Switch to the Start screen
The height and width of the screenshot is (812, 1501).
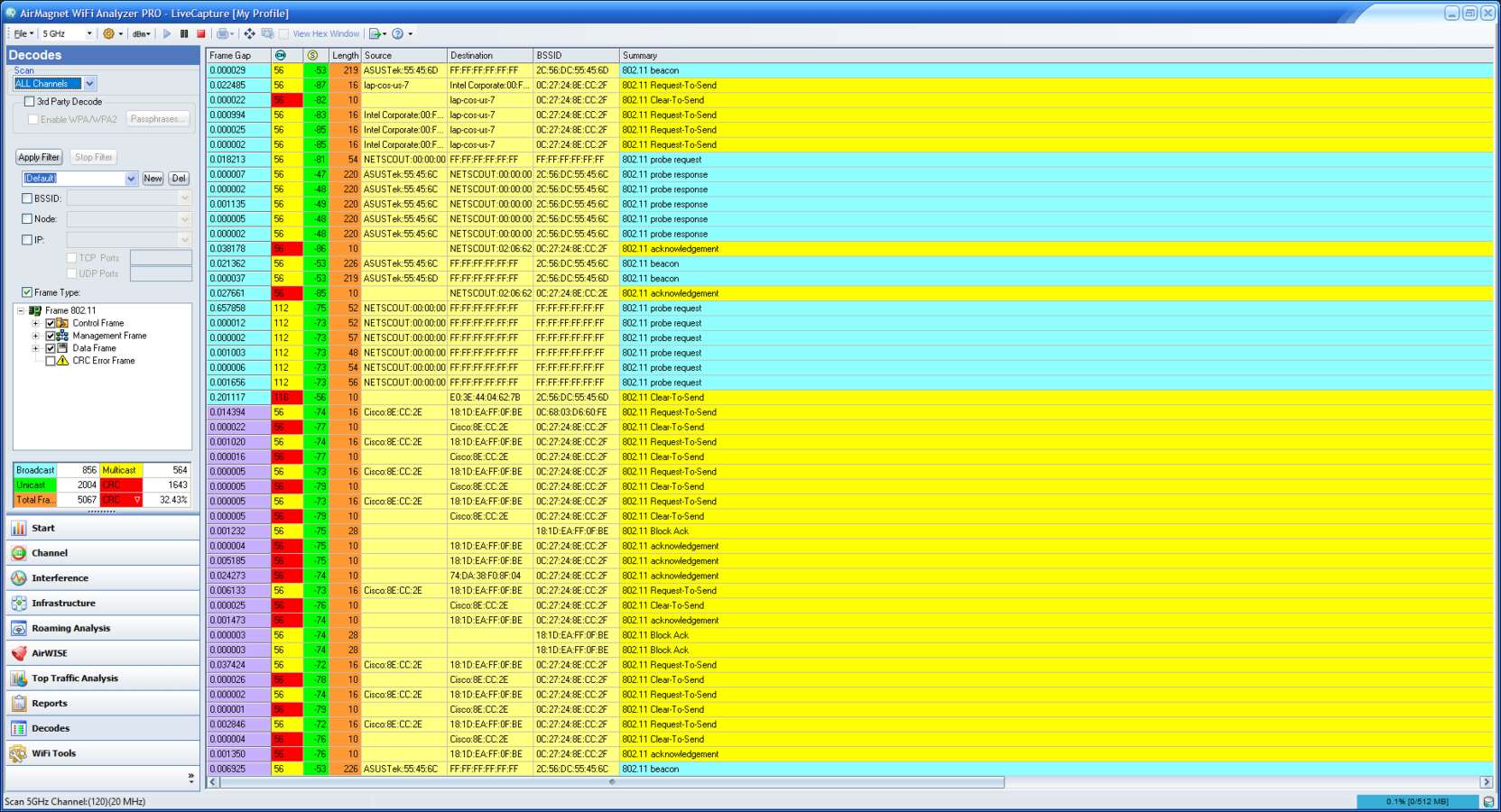103,528
